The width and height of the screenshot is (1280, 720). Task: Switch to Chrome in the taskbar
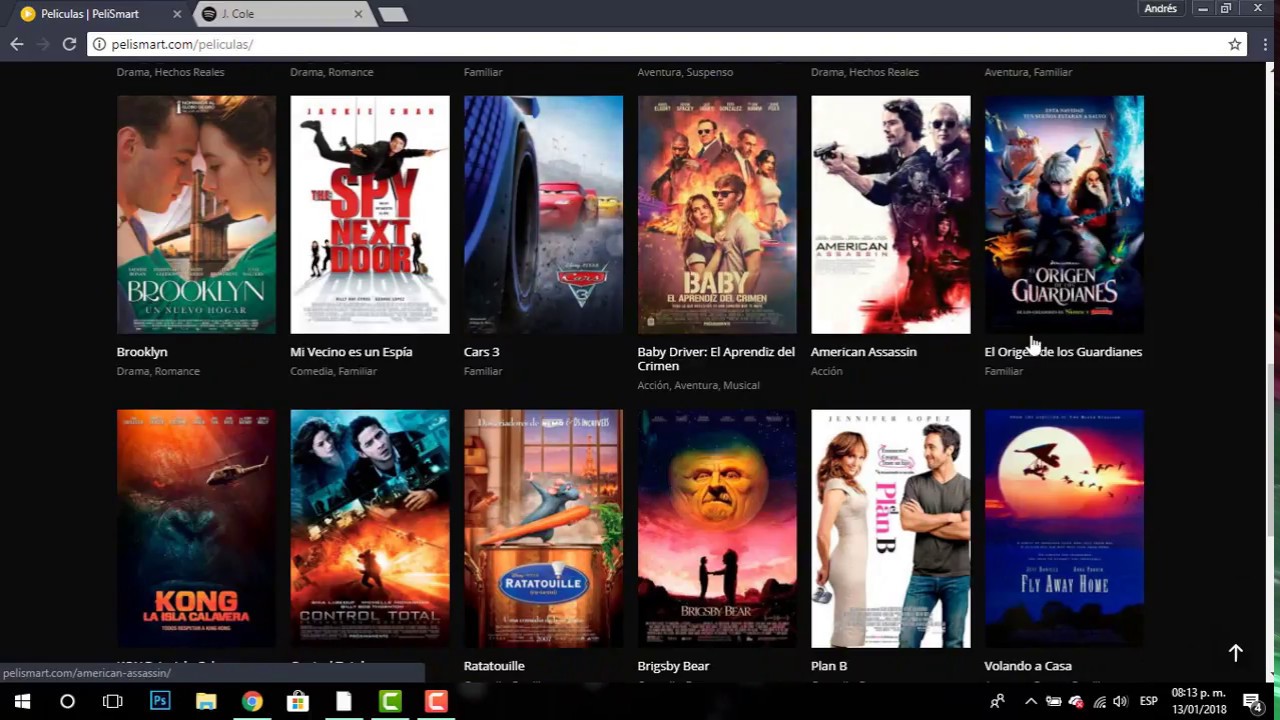[x=252, y=701]
